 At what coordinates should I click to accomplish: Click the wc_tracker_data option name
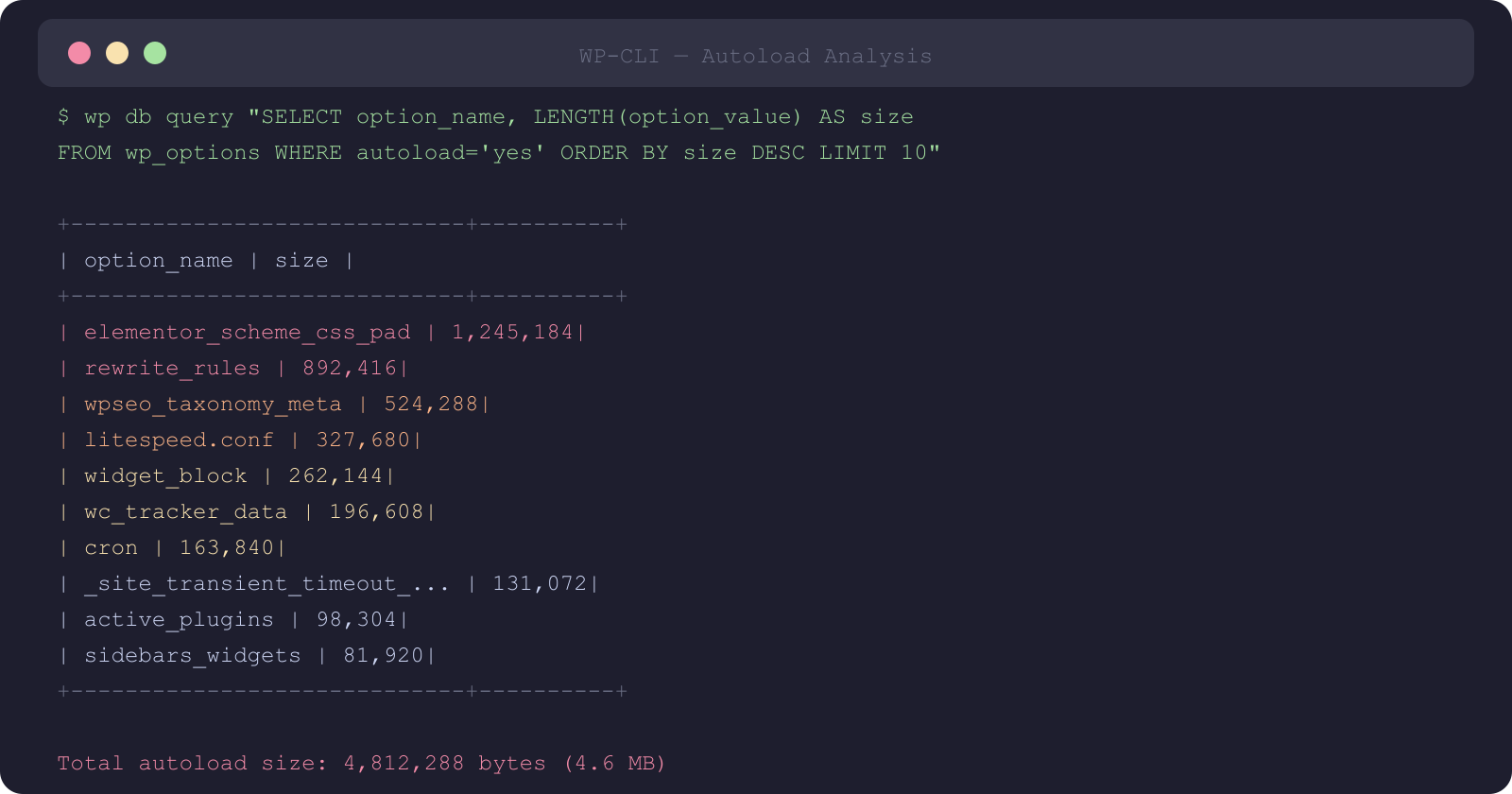click(185, 511)
